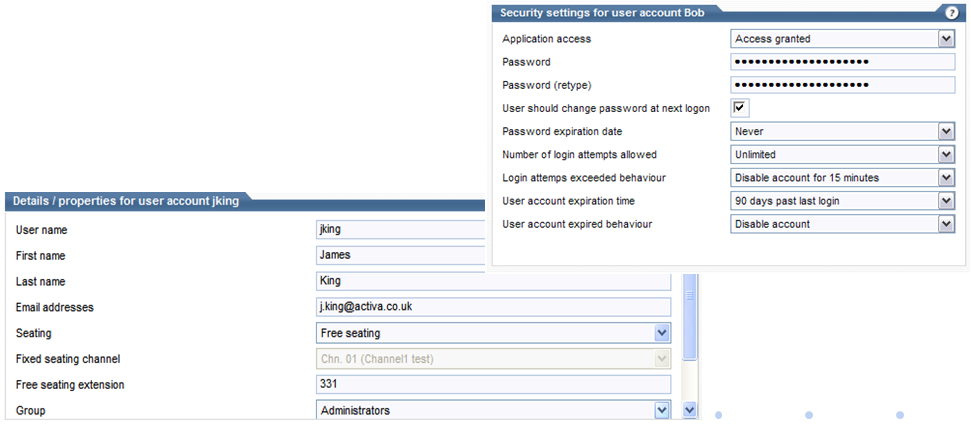971x430 pixels.
Task: Expand User account expired behaviour dropdown
Action: pyautogui.click(x=946, y=224)
